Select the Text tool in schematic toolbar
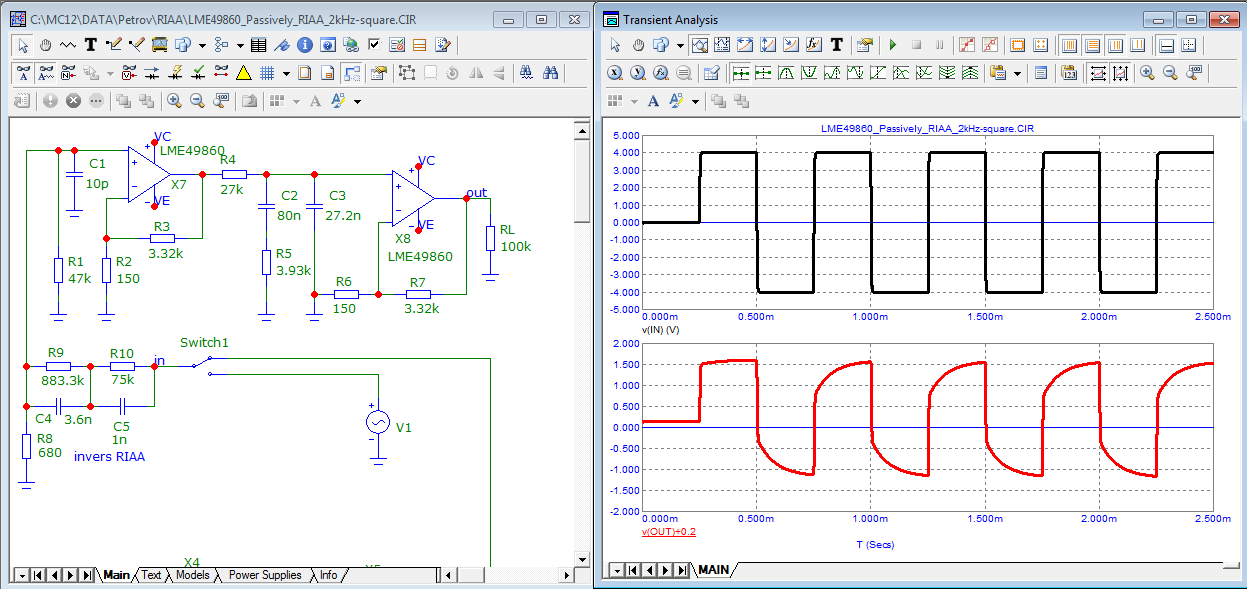Screen dimensions: 1247x589 point(91,45)
